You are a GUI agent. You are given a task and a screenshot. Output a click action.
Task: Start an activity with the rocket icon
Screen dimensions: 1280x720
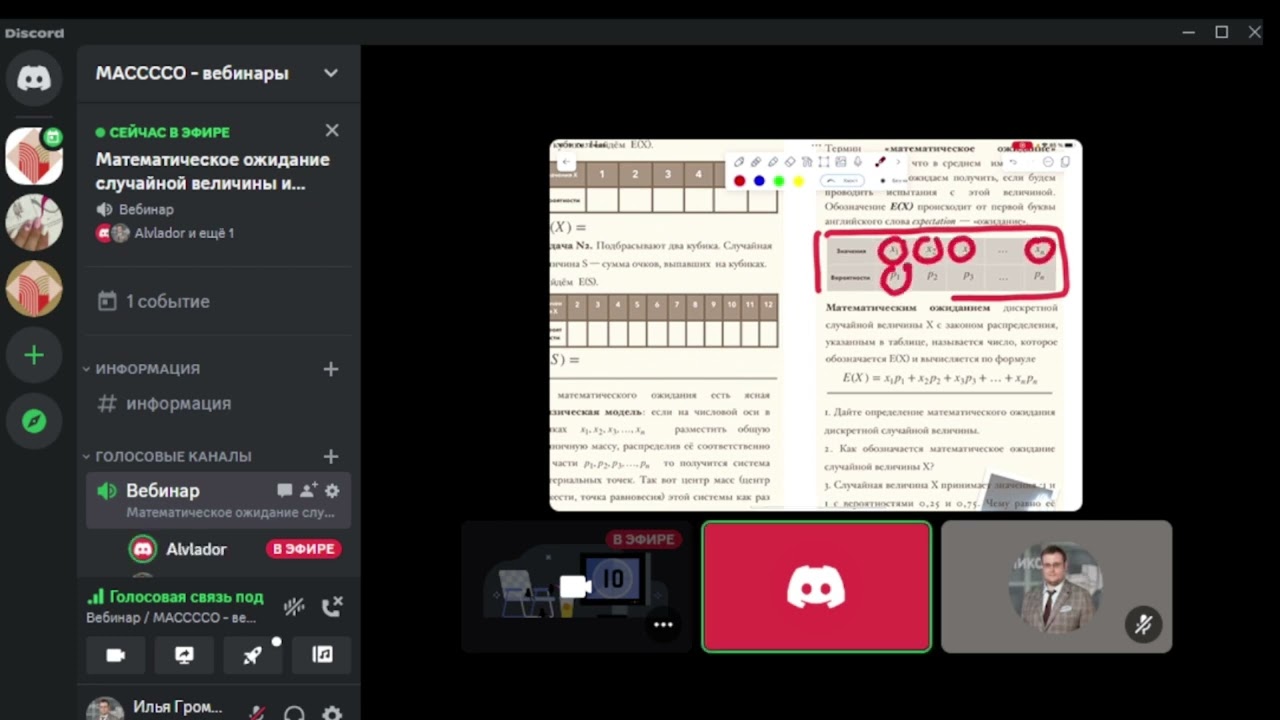[x=253, y=655]
